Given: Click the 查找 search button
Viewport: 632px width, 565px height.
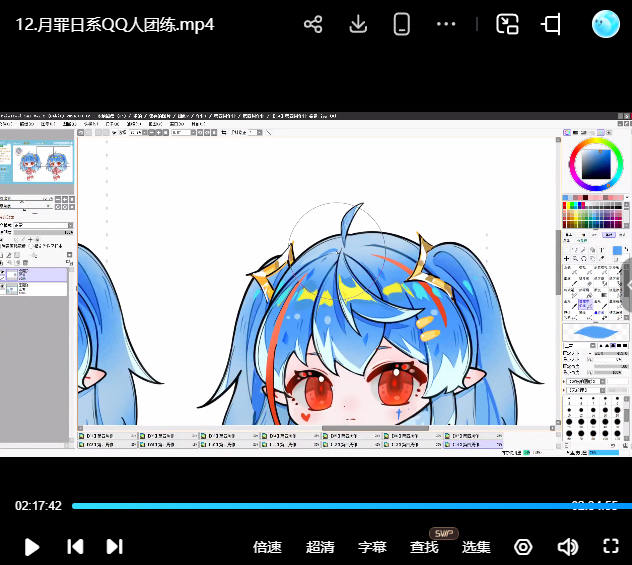Looking at the screenshot, I should point(424,547).
